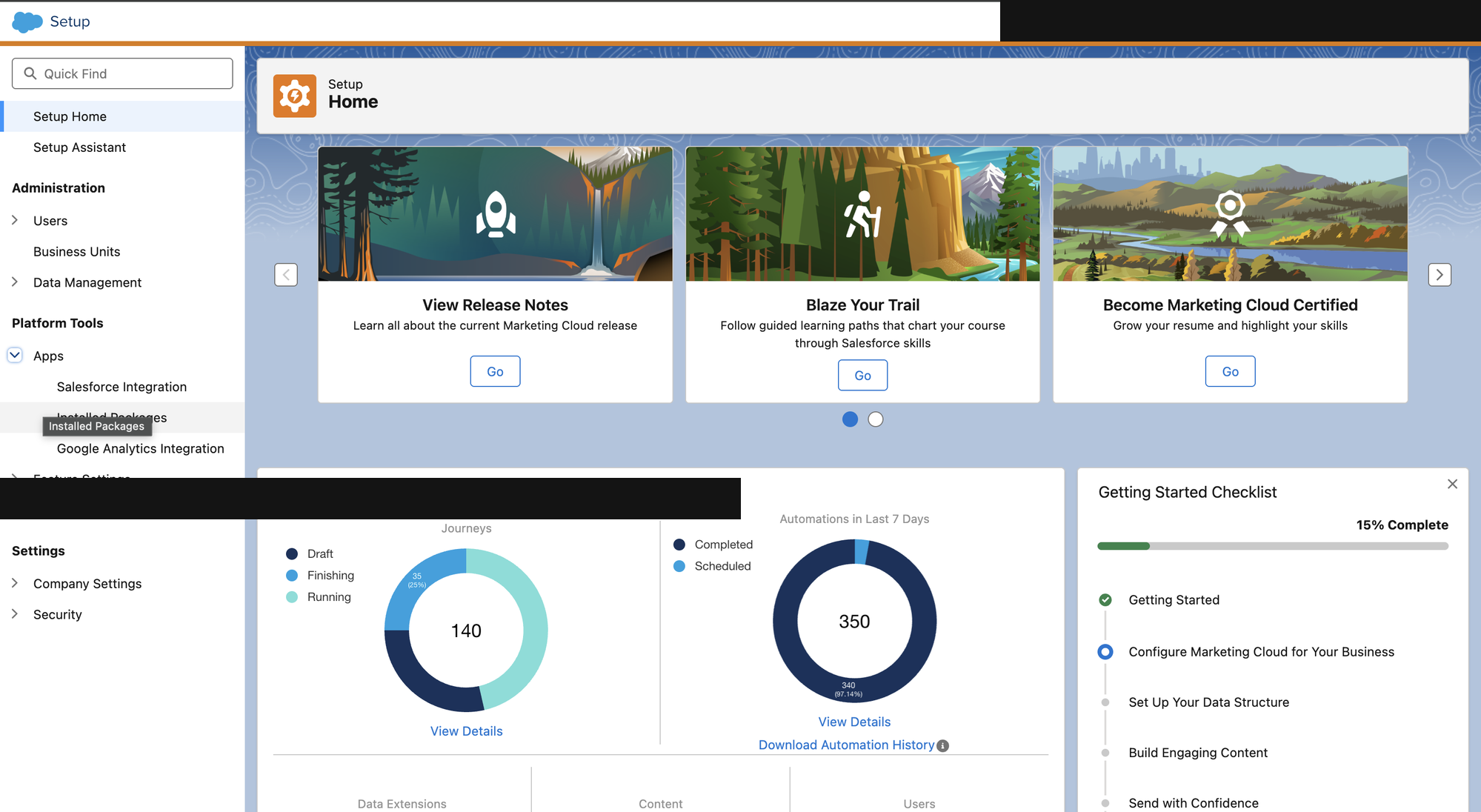Screen dimensions: 1481x812
Task: Open Installed Packages under Apps
Action: [x=122, y=417]
